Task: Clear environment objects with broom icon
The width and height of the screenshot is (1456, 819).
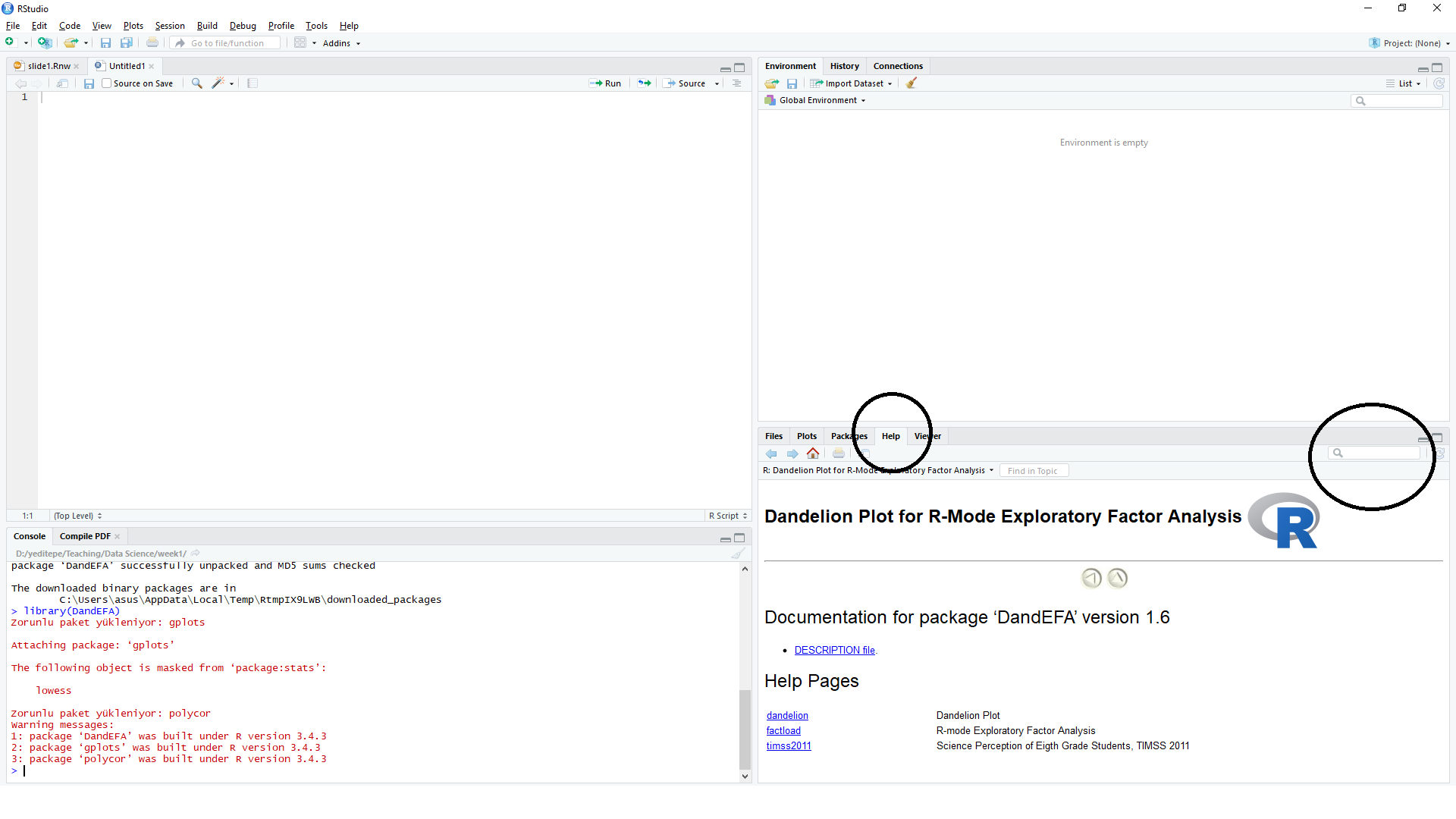Action: [x=912, y=83]
